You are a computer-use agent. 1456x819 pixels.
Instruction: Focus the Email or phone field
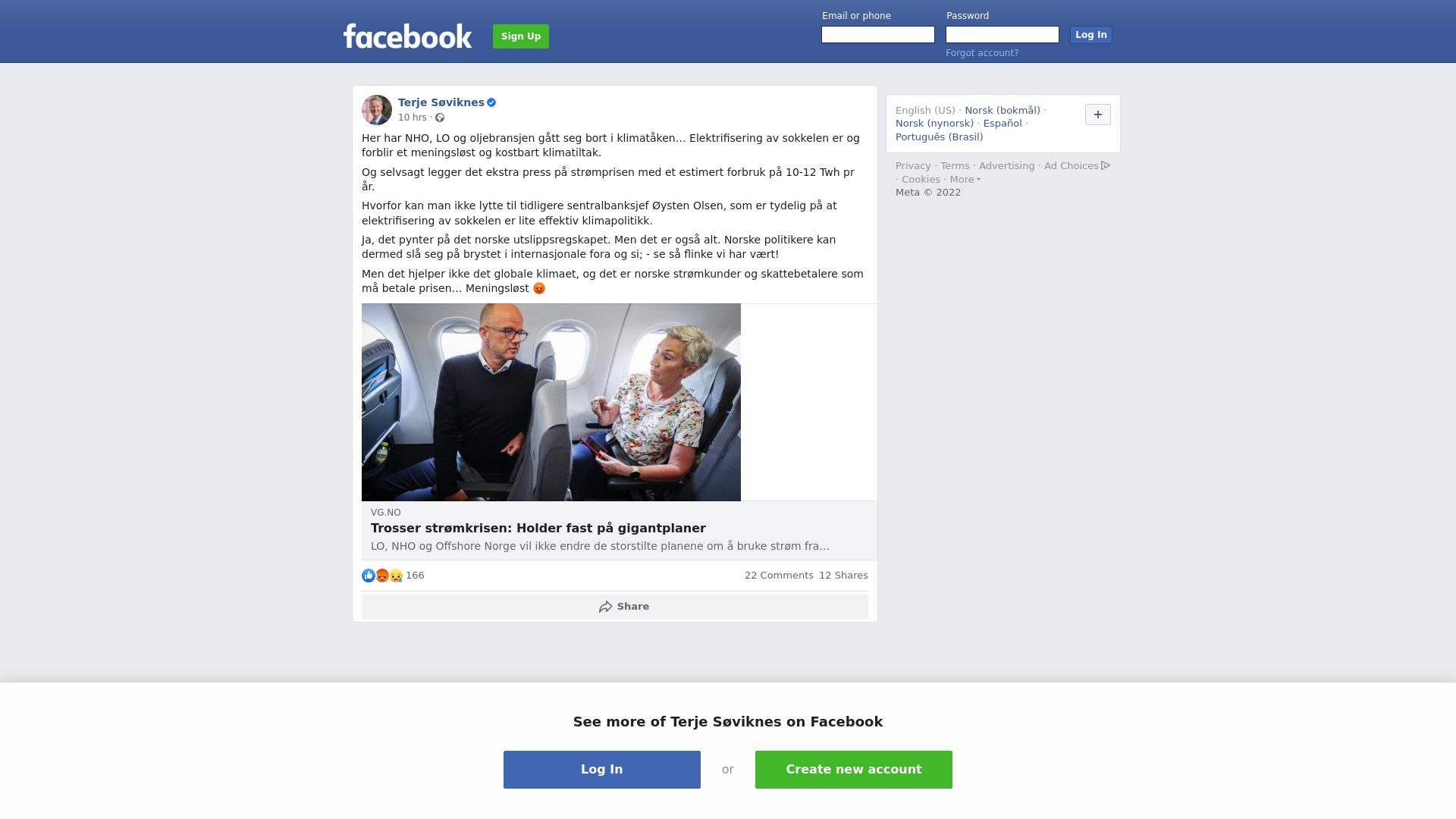point(878,35)
